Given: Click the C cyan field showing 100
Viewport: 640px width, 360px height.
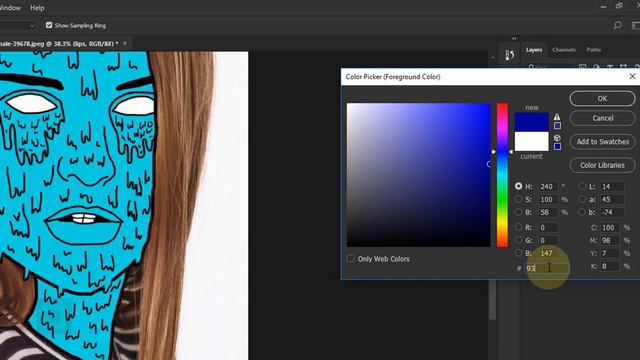Looking at the screenshot, I should point(610,227).
